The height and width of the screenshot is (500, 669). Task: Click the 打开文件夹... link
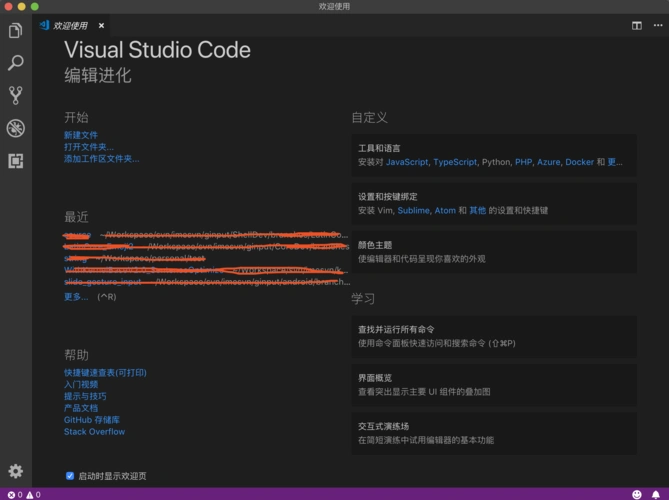point(89,147)
